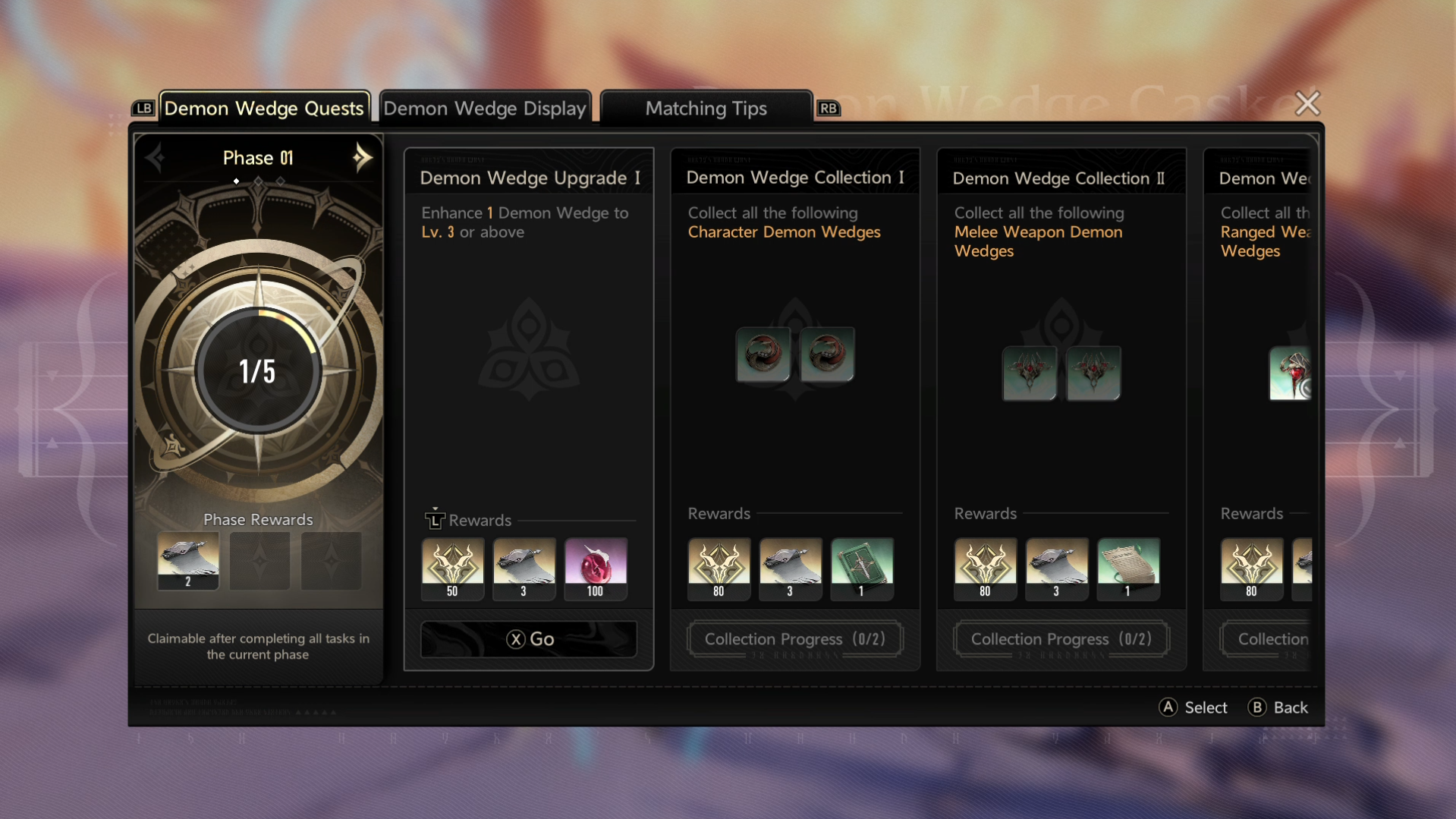
Task: Click the Go button for Upgrade I
Action: (530, 639)
